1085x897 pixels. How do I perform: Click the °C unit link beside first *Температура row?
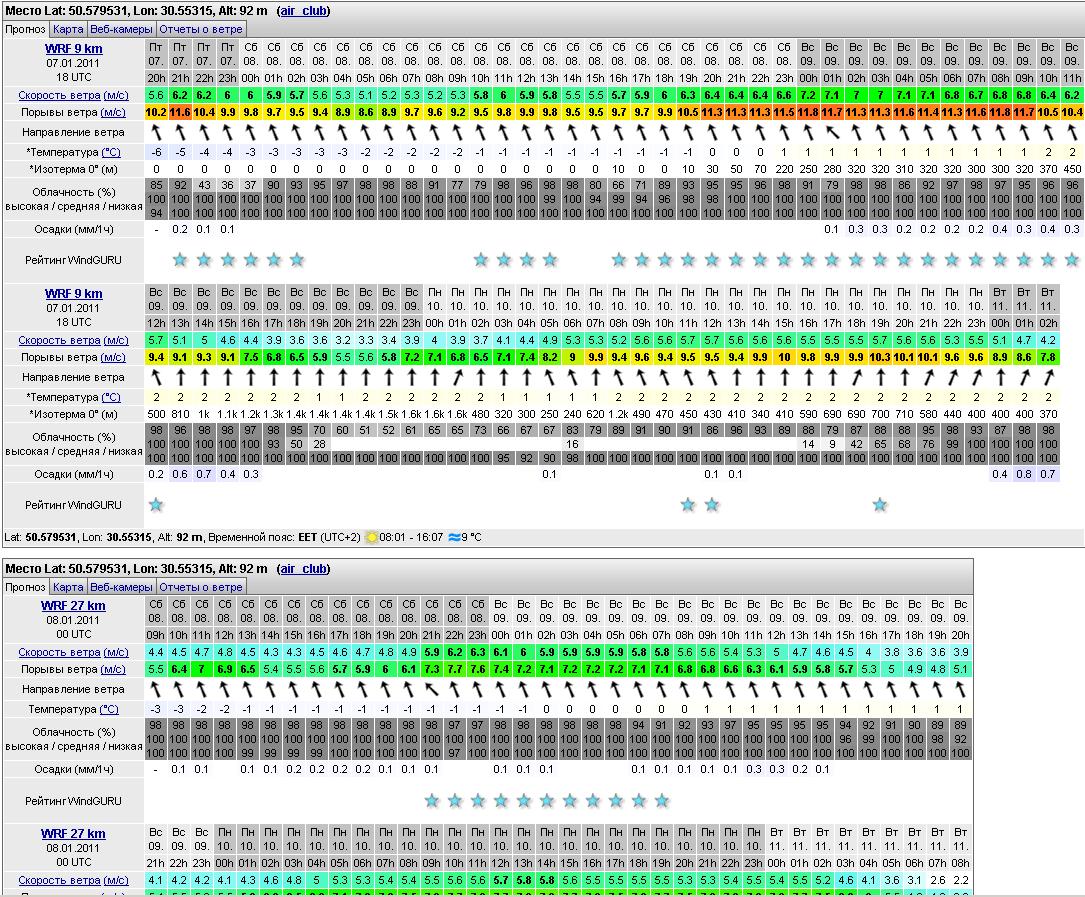[112, 151]
